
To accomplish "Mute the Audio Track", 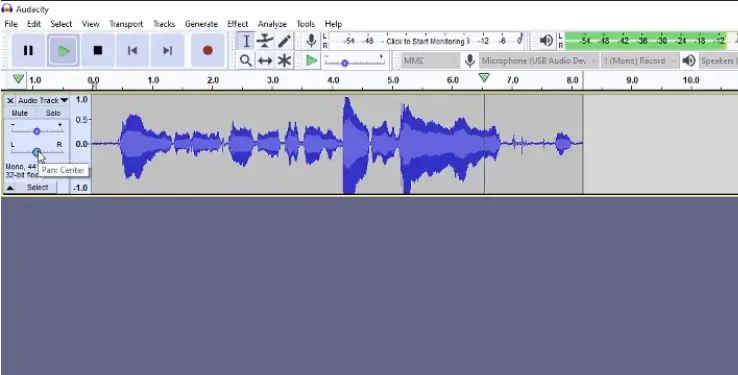I will point(20,113).
